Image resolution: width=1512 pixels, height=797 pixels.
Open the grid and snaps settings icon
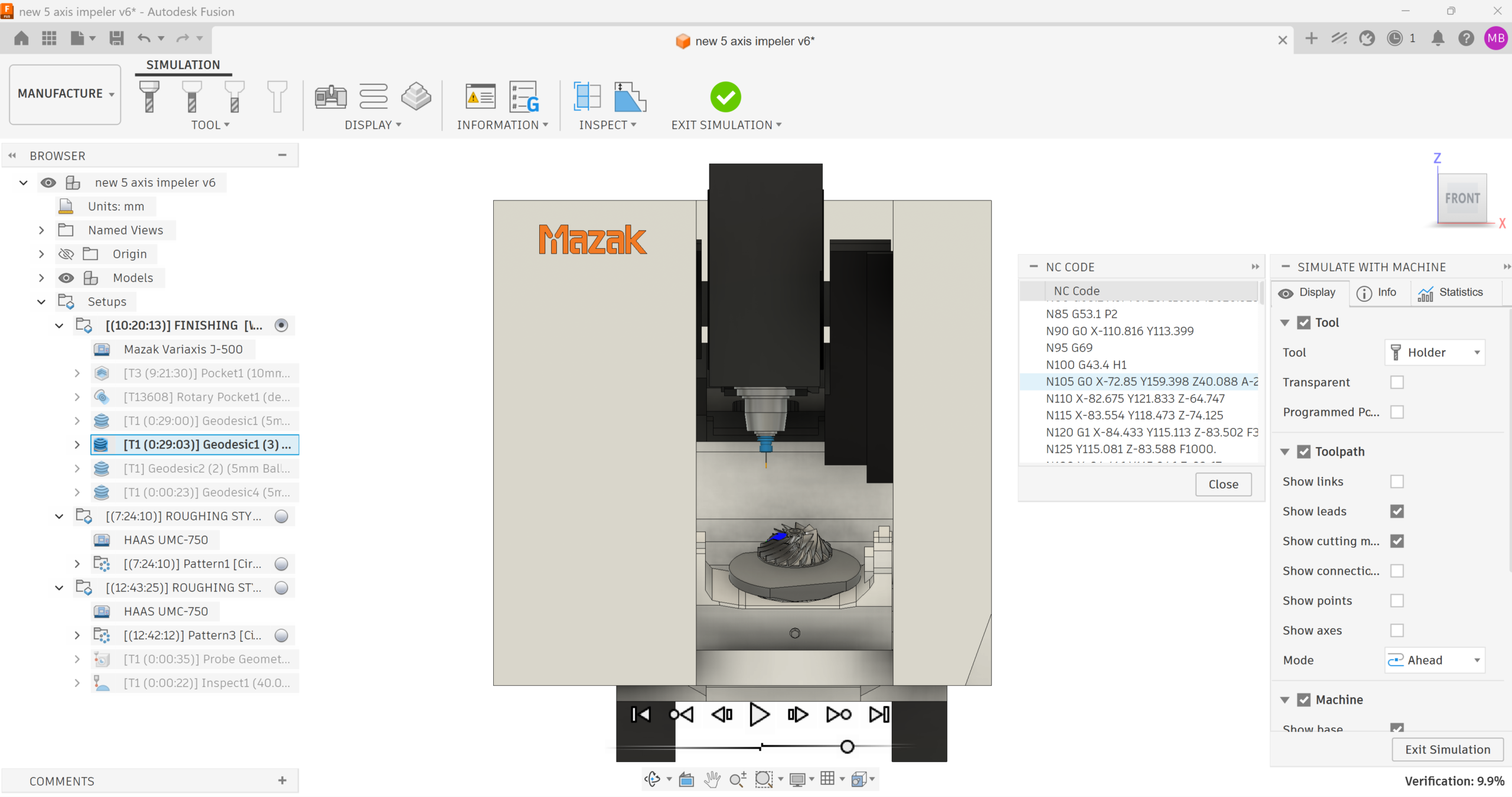point(828,779)
